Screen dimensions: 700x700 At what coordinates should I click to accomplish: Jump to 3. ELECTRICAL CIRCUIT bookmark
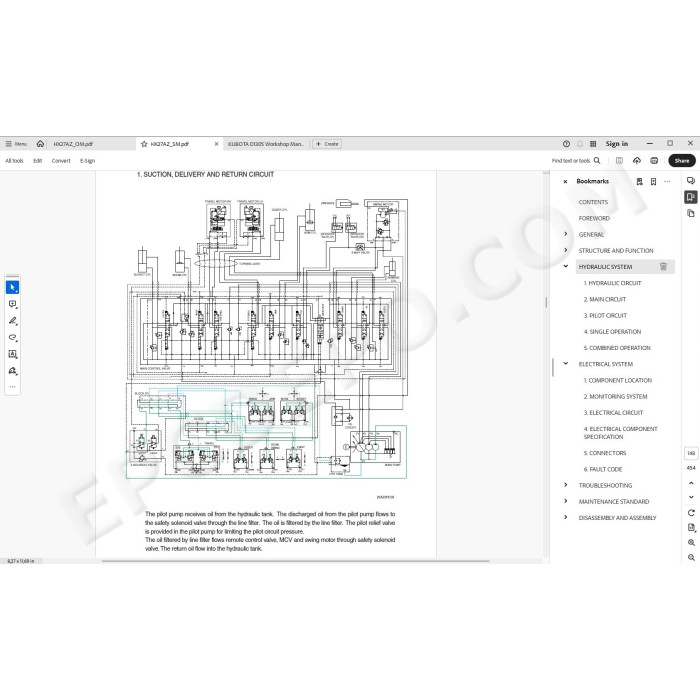[x=613, y=412]
